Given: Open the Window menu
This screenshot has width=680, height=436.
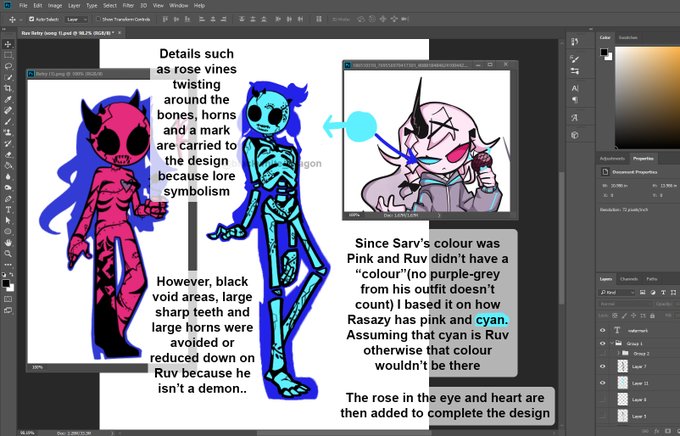Looking at the screenshot, I should point(178,6).
